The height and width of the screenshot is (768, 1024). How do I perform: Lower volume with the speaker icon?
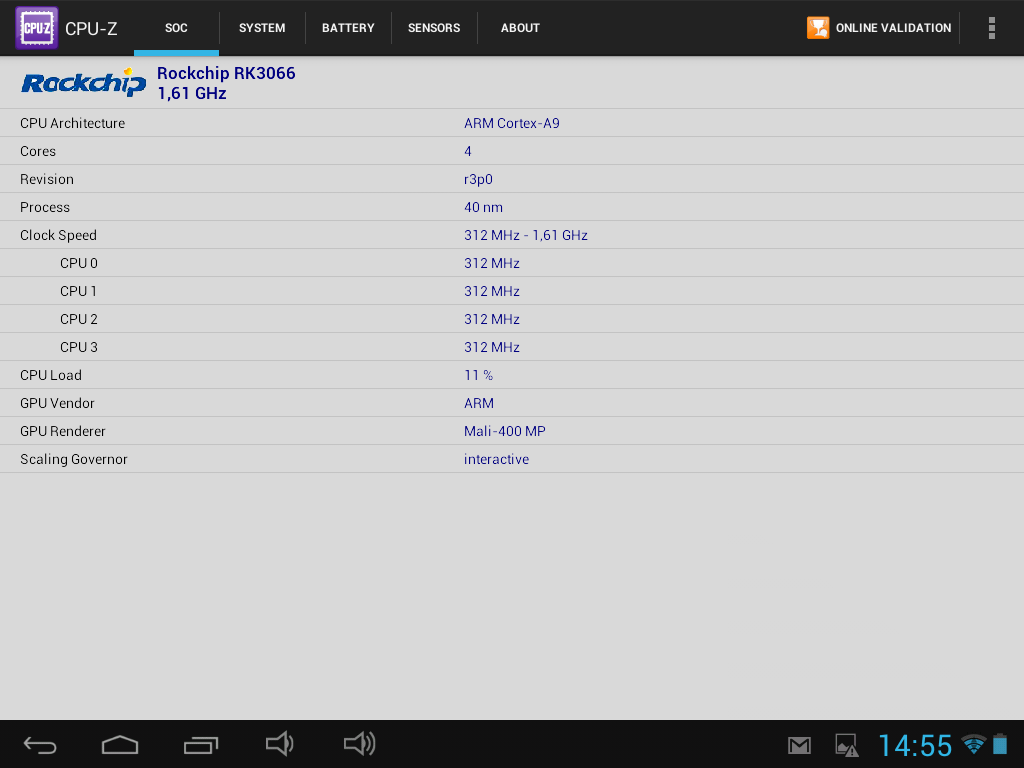279,743
